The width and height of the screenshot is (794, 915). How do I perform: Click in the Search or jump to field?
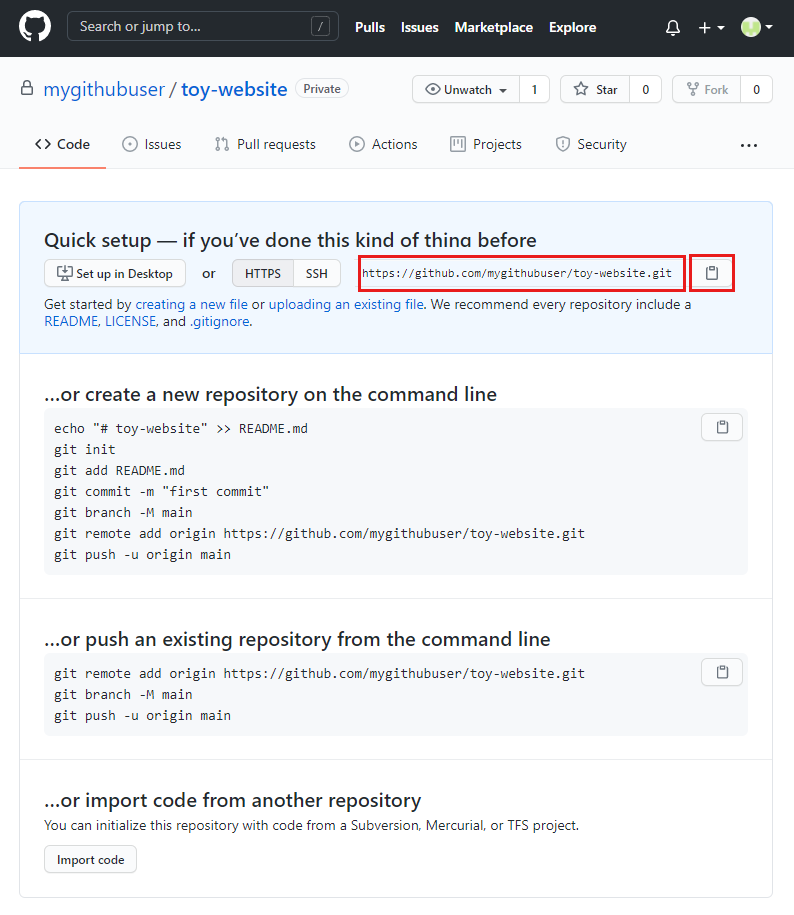click(x=202, y=26)
